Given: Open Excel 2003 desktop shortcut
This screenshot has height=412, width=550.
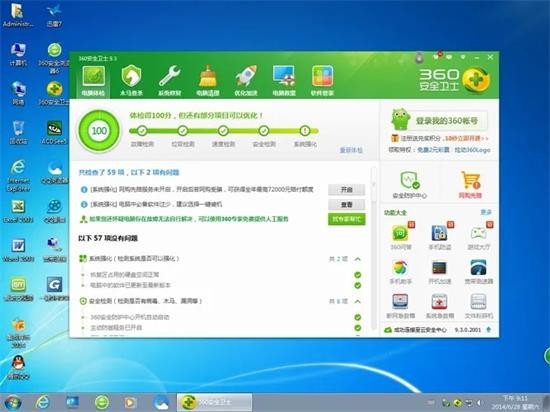Looking at the screenshot, I should point(18,211).
